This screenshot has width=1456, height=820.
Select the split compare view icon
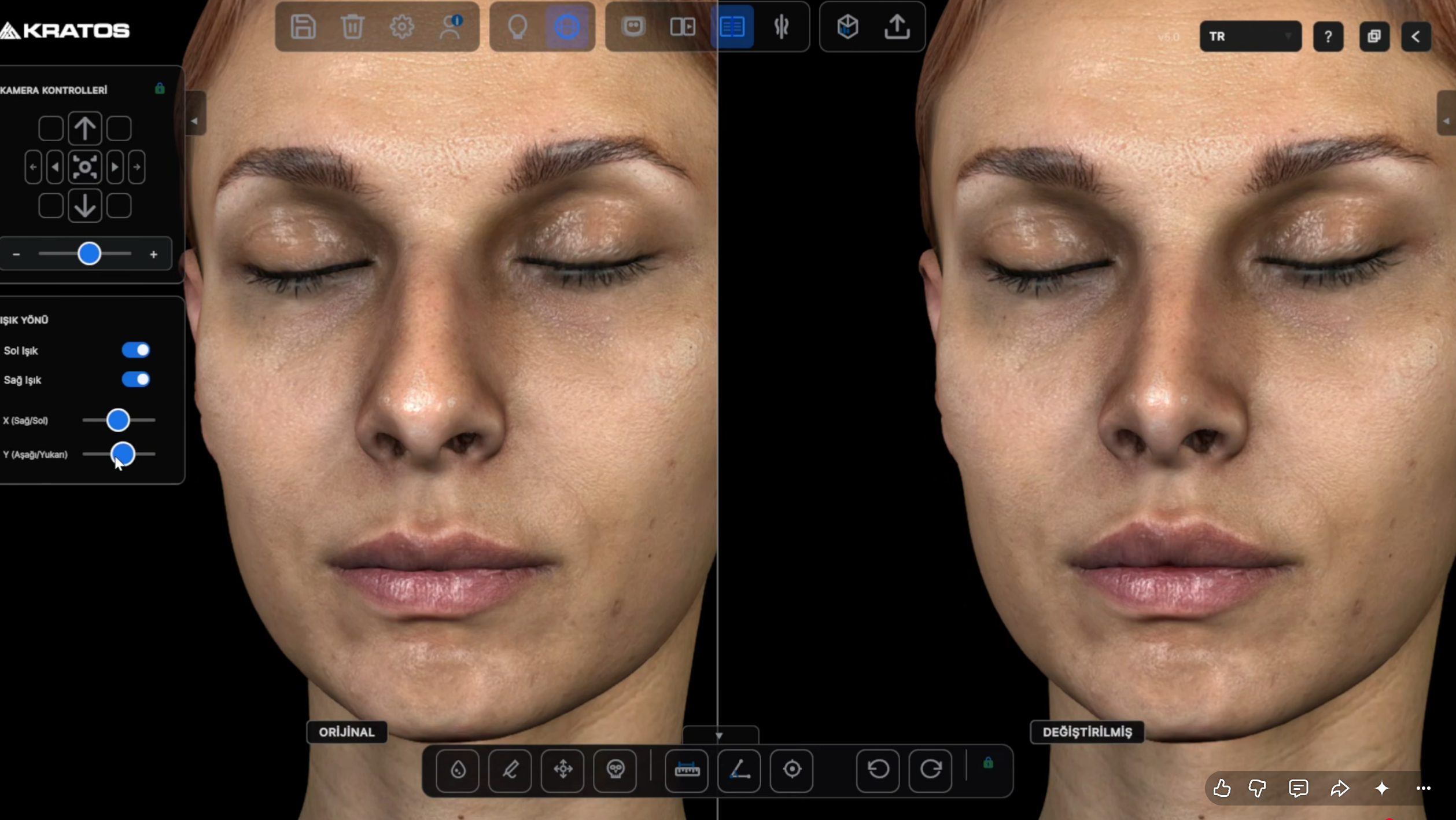coord(683,27)
